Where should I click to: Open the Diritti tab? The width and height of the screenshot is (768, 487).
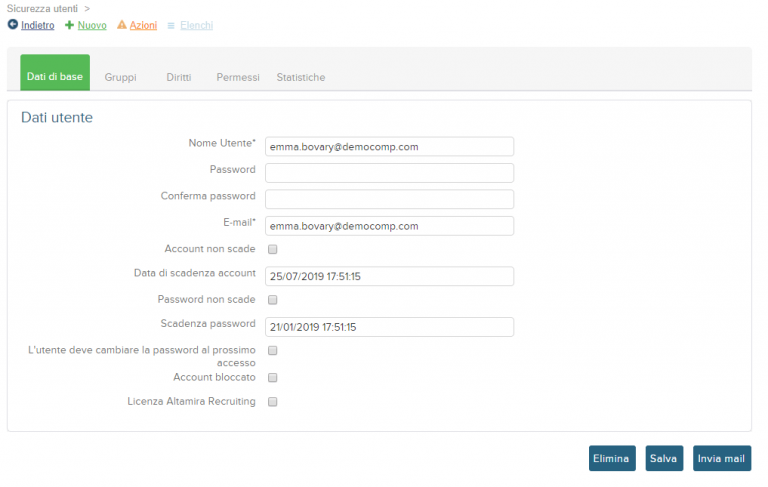[x=179, y=77]
